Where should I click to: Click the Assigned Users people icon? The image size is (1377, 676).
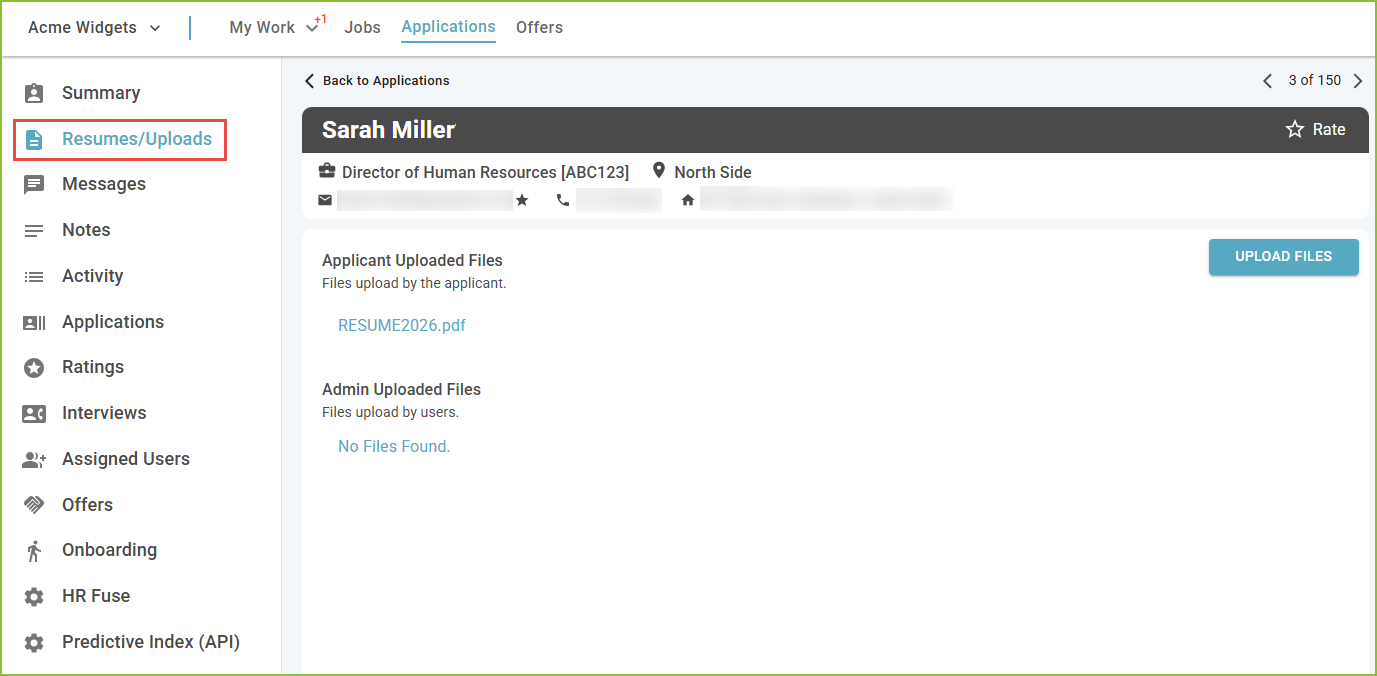(34, 459)
